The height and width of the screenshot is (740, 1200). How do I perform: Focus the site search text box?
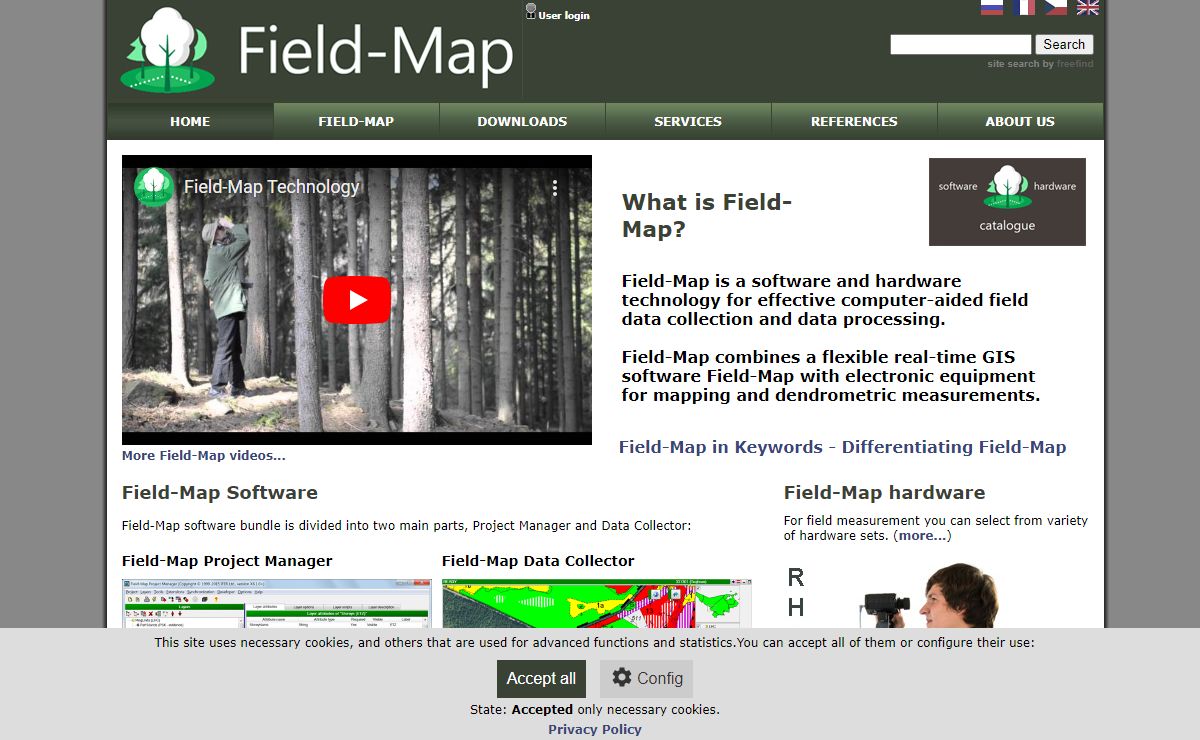click(961, 44)
